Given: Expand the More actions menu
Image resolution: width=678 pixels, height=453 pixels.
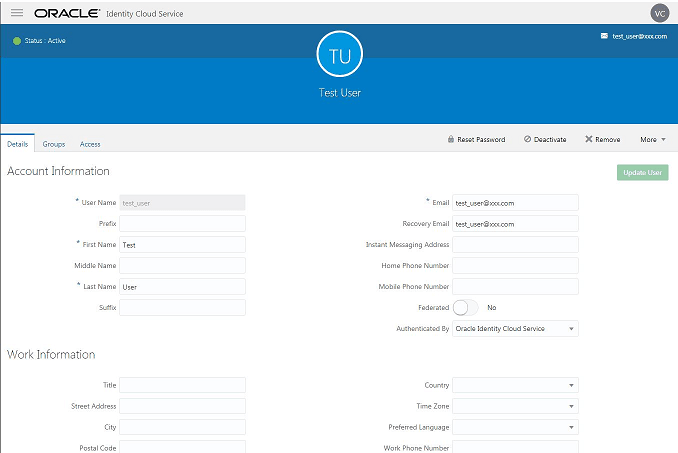Looking at the screenshot, I should coord(653,140).
